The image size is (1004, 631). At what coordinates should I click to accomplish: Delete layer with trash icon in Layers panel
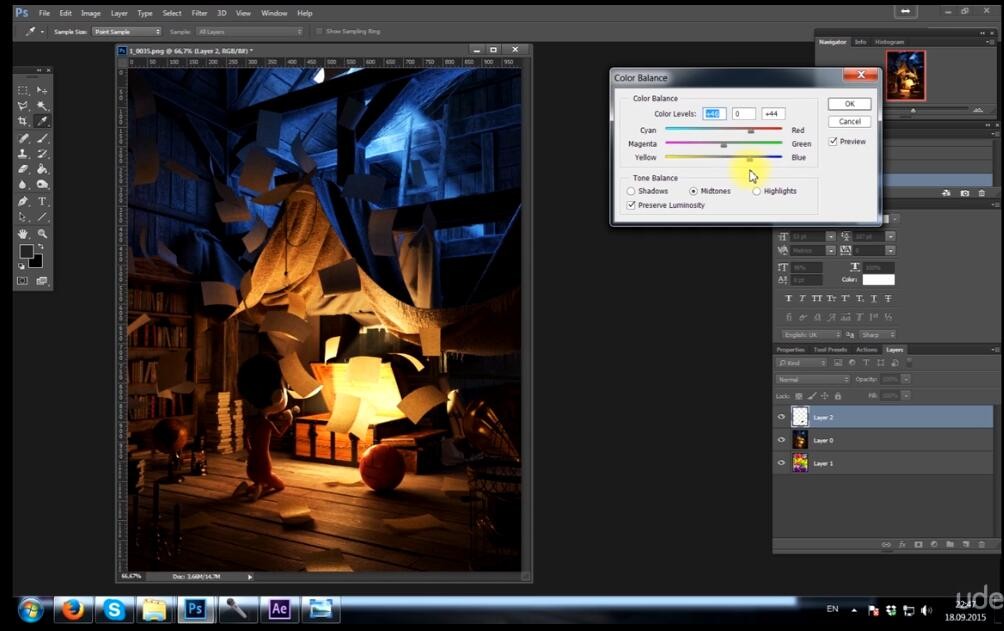982,545
